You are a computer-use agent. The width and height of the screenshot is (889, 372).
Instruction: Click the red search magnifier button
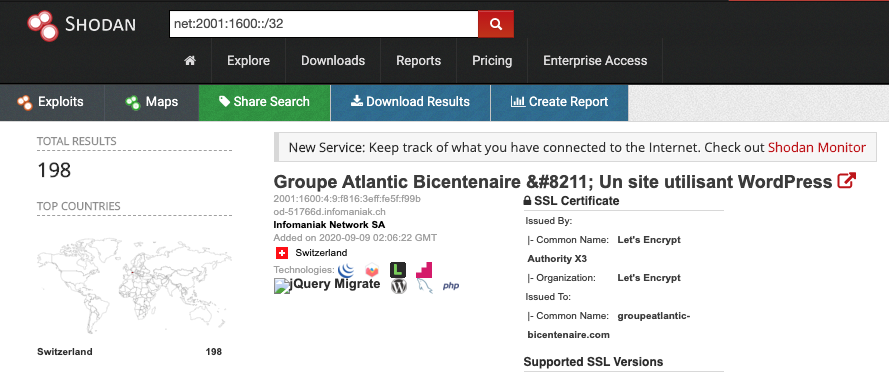pos(496,24)
